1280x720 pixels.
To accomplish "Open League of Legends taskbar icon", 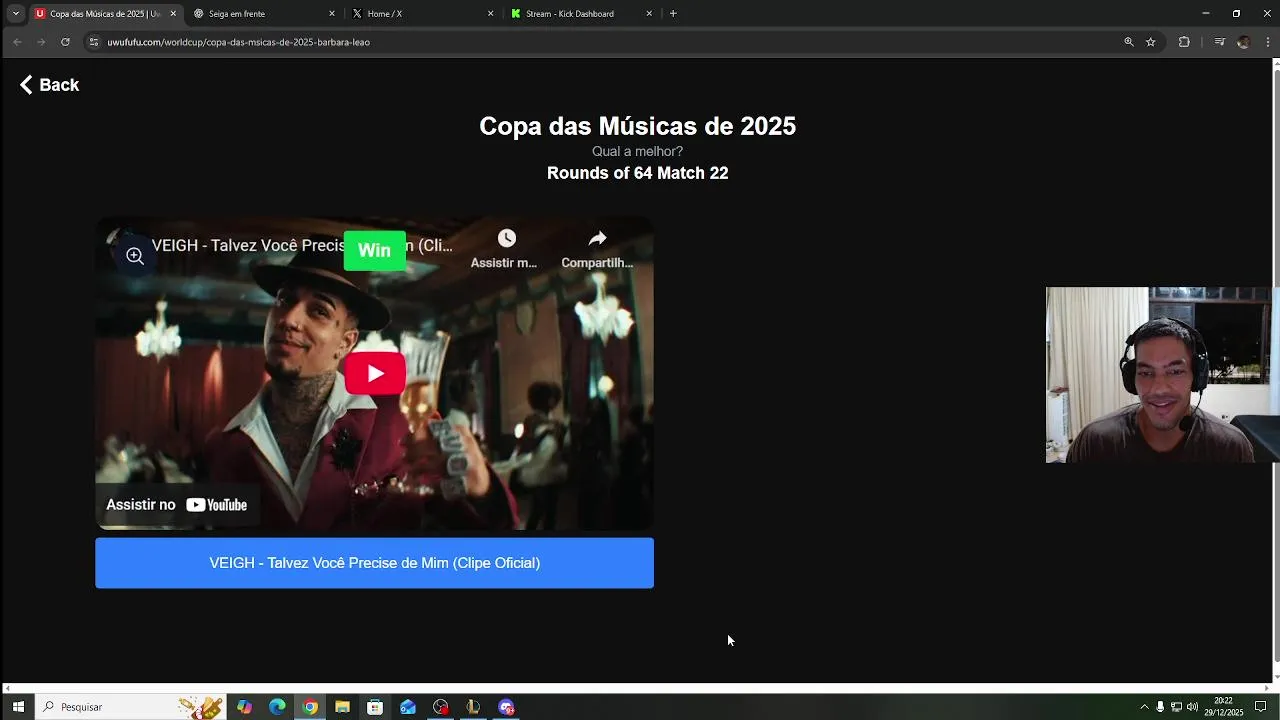I will pyautogui.click(x=473, y=707).
